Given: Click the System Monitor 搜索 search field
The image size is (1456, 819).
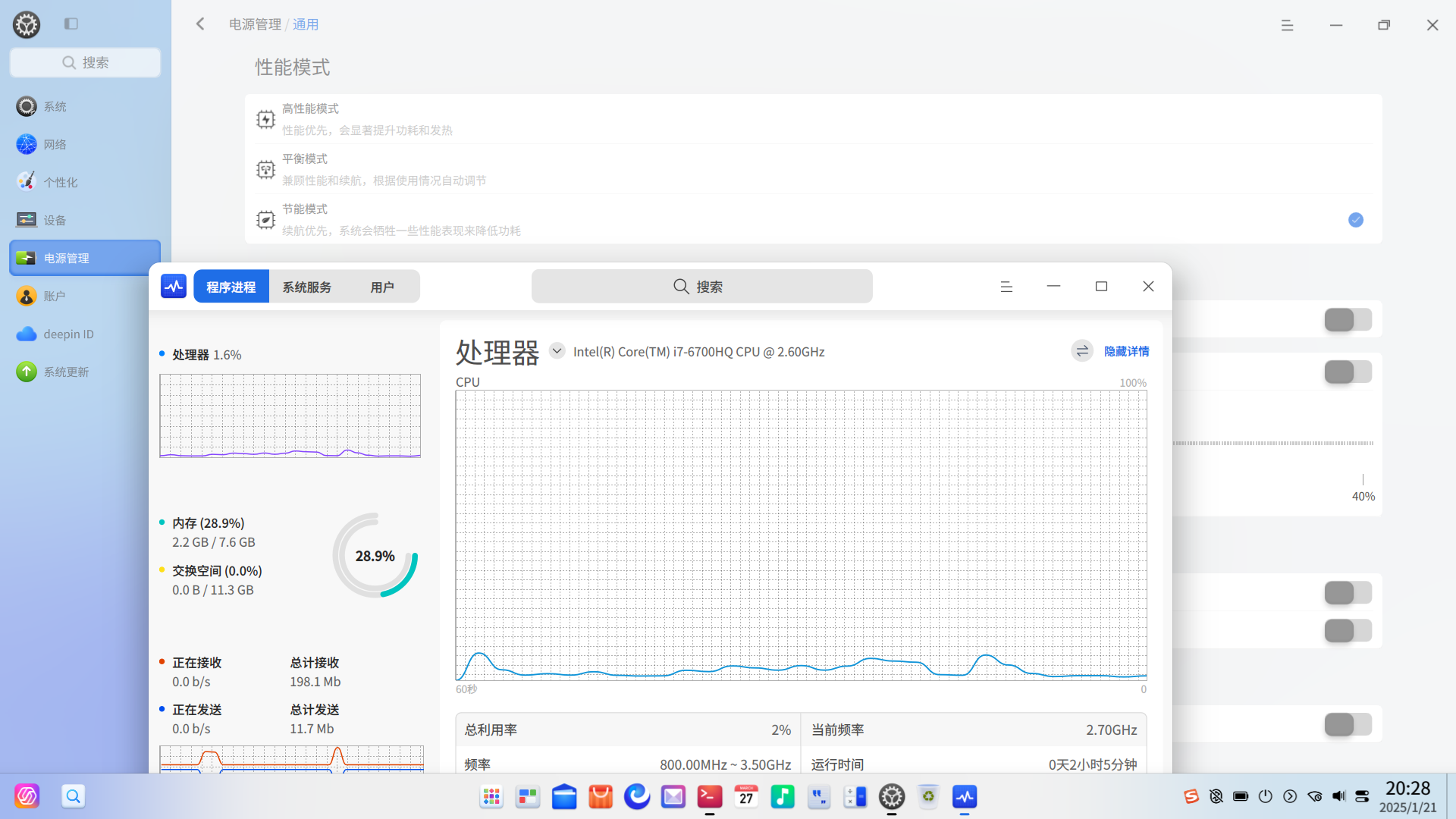Looking at the screenshot, I should click(x=701, y=287).
